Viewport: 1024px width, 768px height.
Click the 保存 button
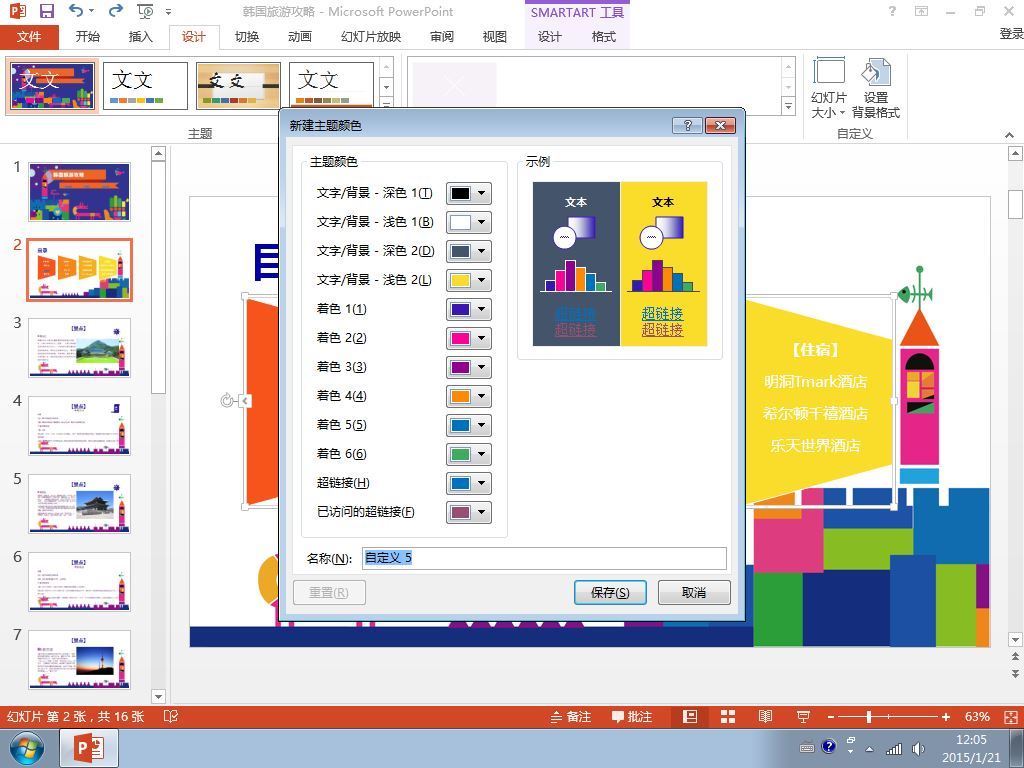pos(610,592)
